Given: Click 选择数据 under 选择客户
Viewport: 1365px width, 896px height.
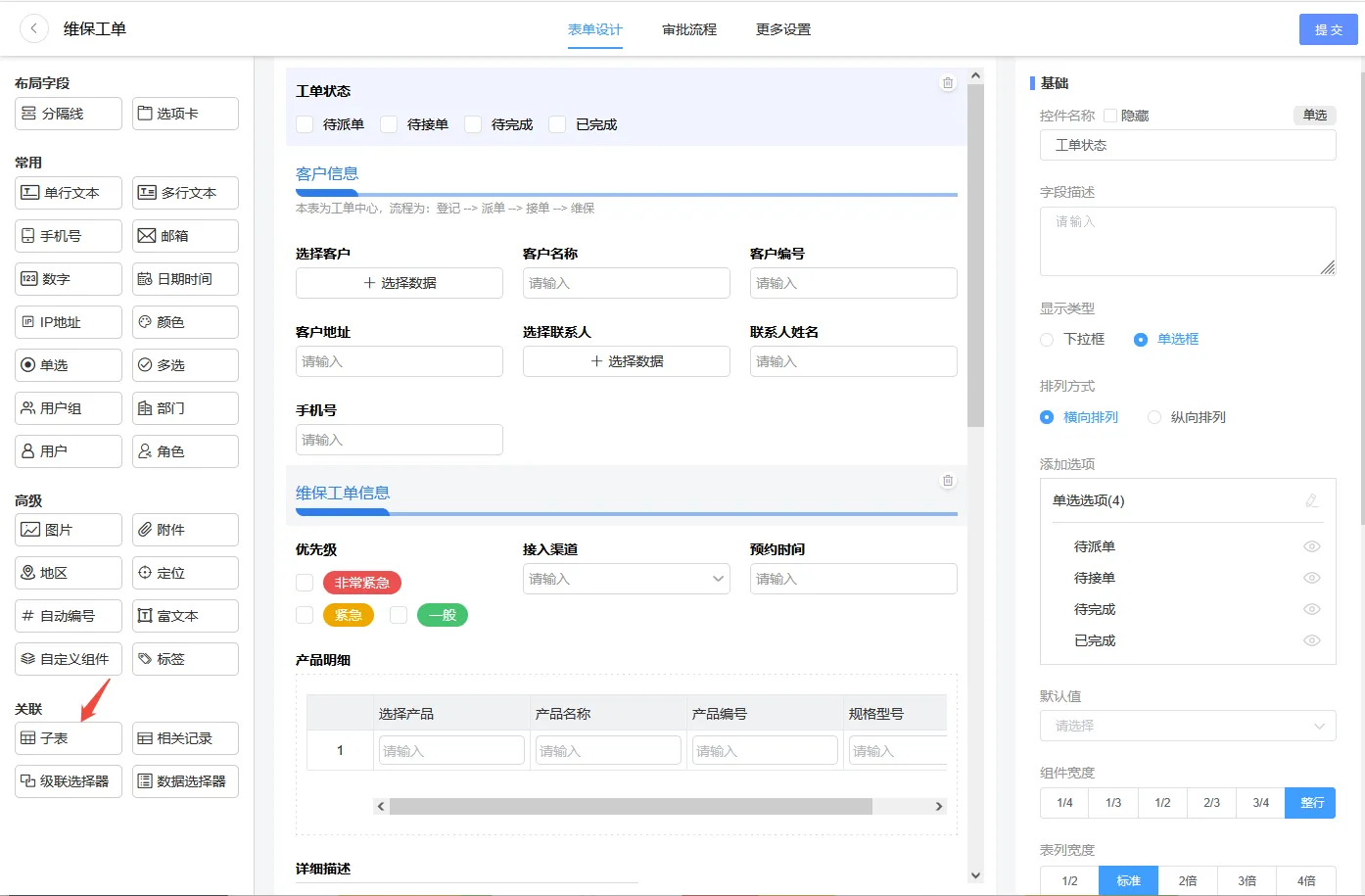Looking at the screenshot, I should click(x=399, y=283).
